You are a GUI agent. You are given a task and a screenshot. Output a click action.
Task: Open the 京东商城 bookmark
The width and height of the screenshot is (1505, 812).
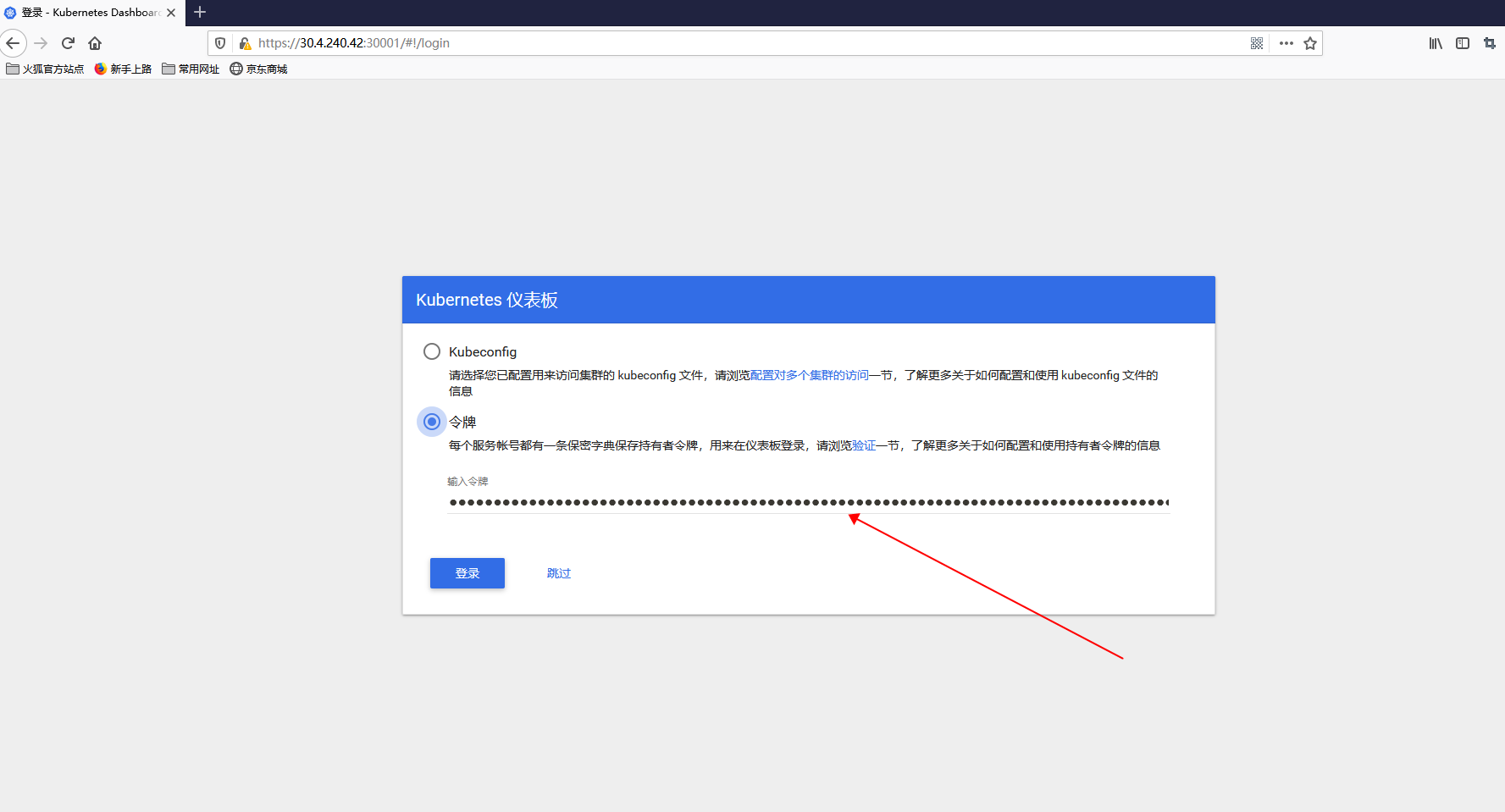pos(258,69)
